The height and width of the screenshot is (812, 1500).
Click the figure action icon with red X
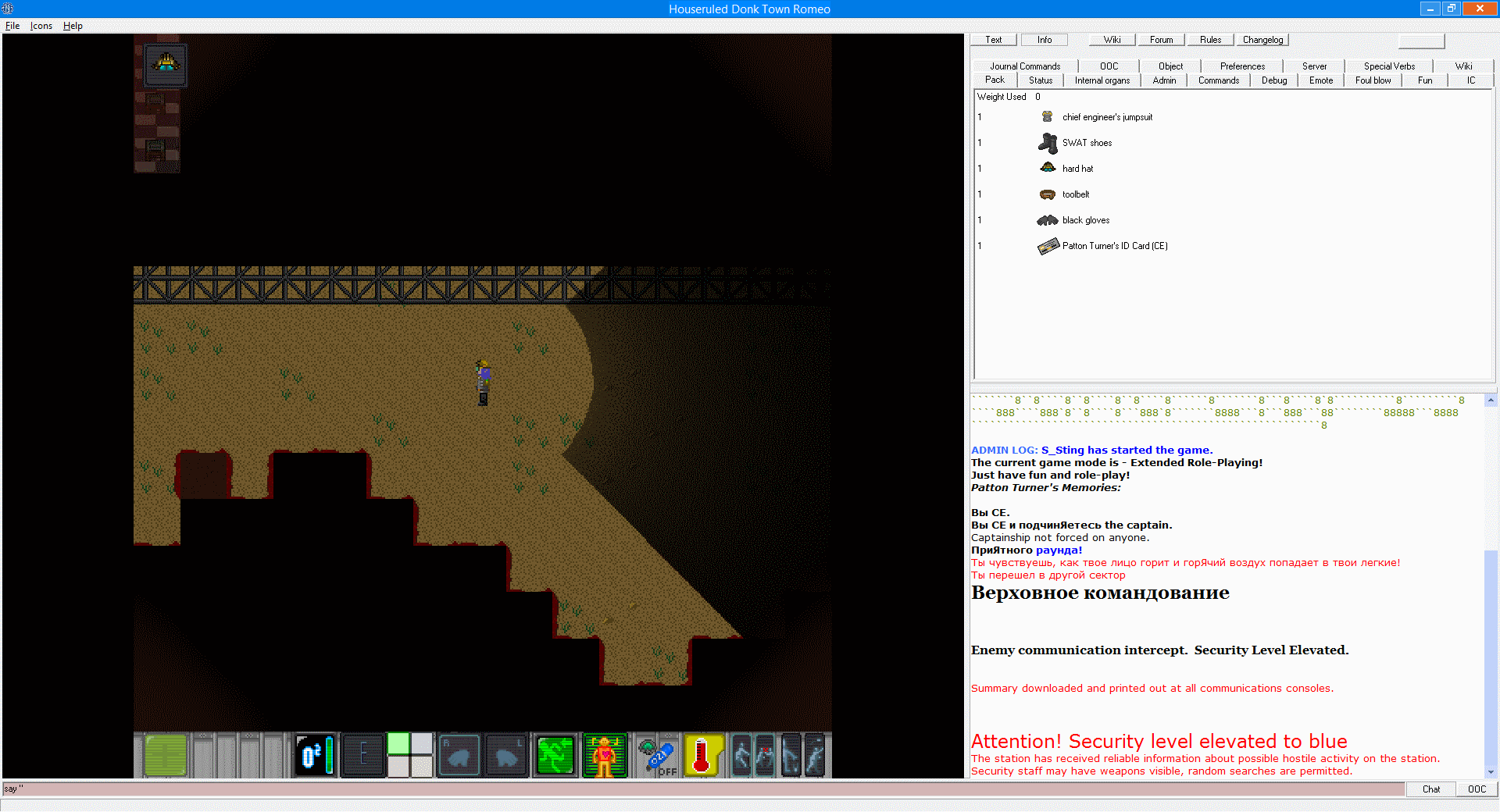coord(765,756)
